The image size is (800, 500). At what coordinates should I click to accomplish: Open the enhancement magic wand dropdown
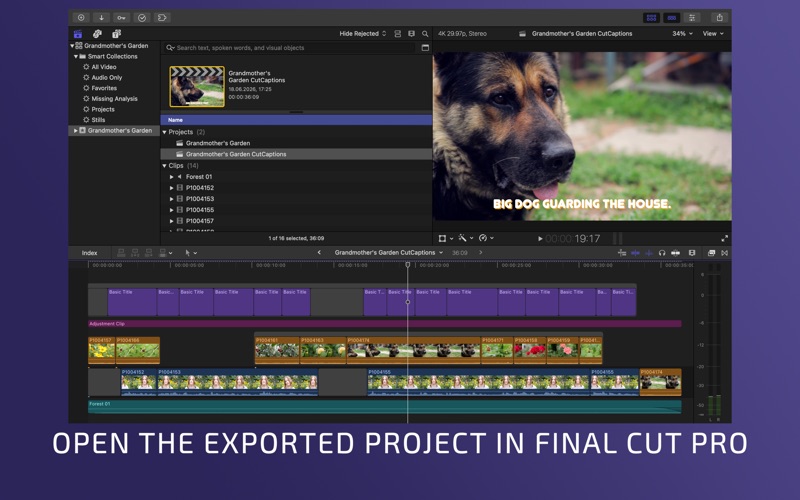465,238
